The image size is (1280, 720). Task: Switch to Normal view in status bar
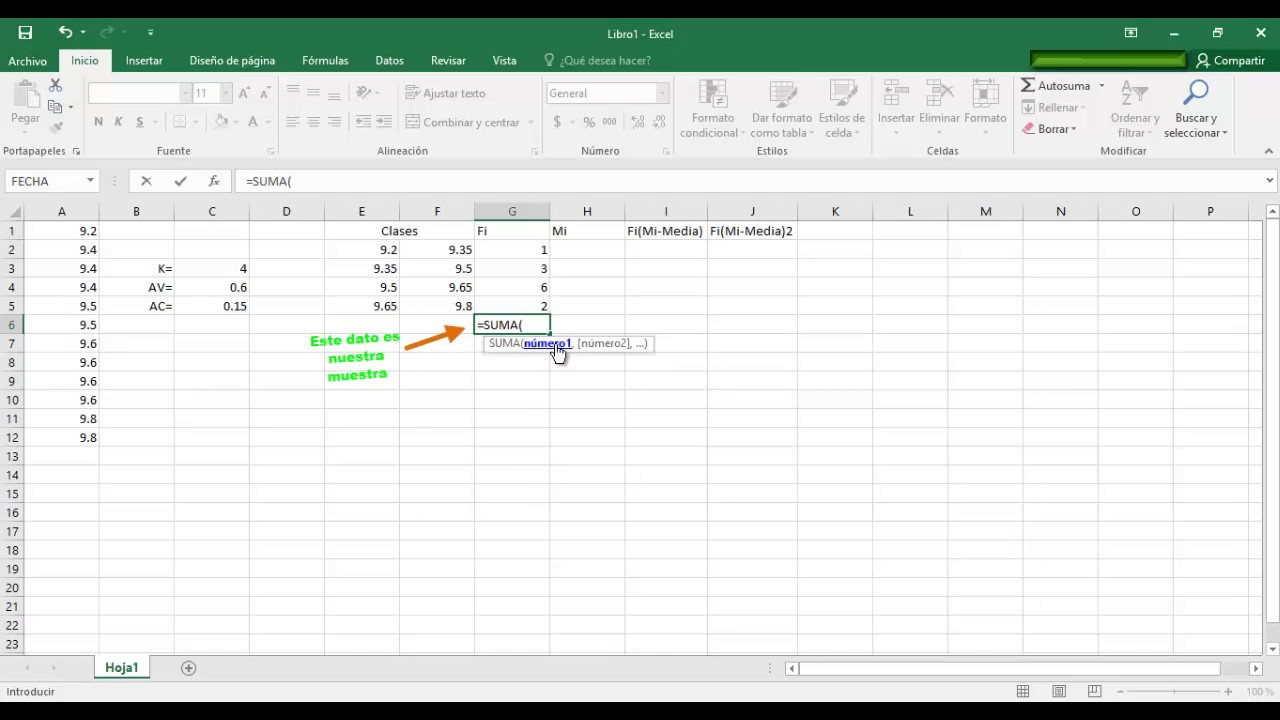click(x=1023, y=692)
